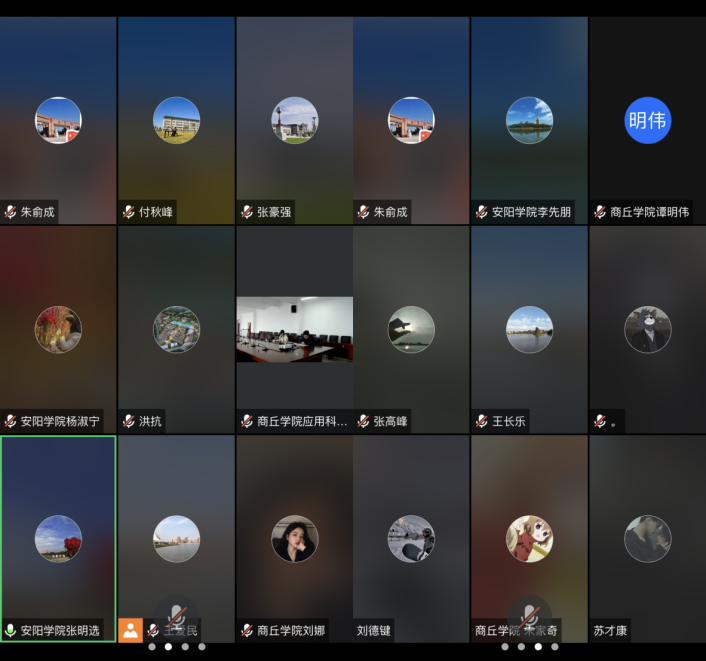Click the 苏才康 name label
Screen dimensions: 706x661
click(x=611, y=631)
